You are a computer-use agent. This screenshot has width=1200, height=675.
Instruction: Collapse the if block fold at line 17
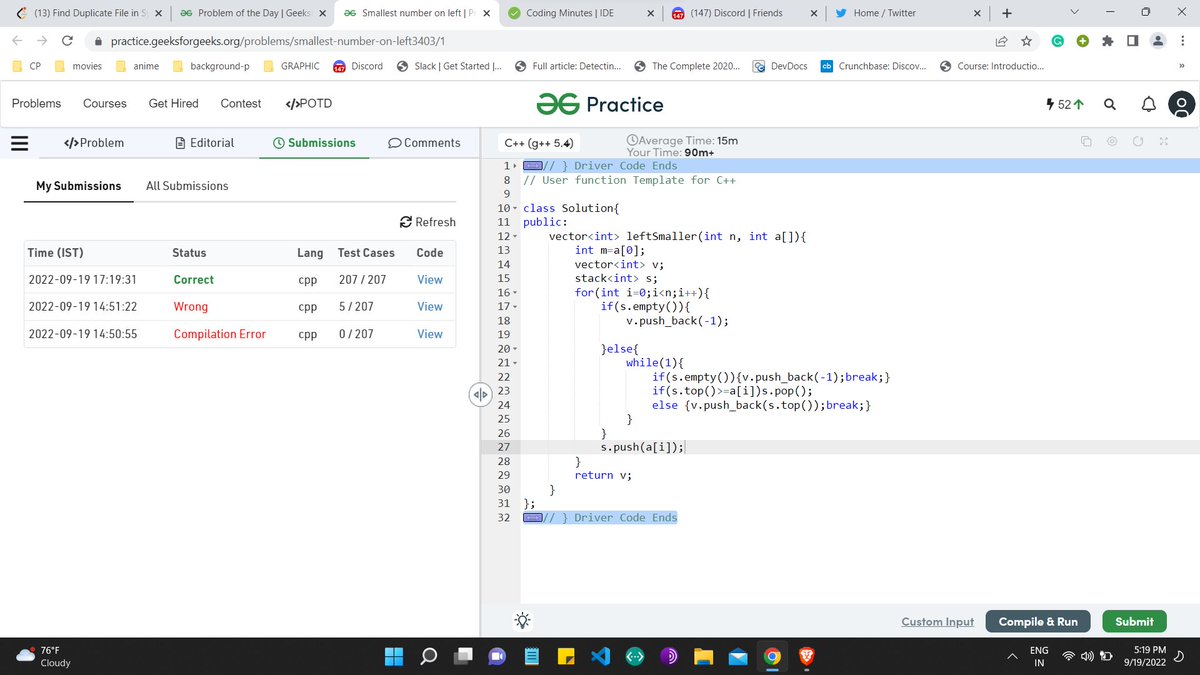tap(514, 306)
